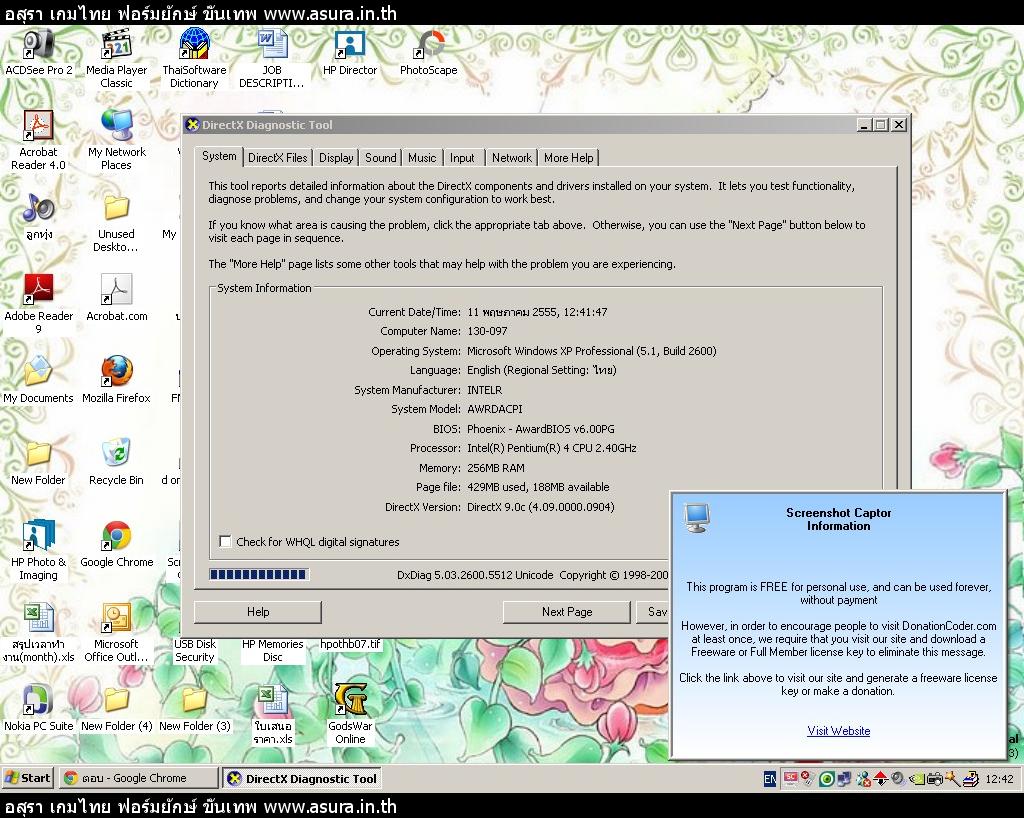
Task: Enable Check for WHQL digital signatures
Action: [225, 541]
